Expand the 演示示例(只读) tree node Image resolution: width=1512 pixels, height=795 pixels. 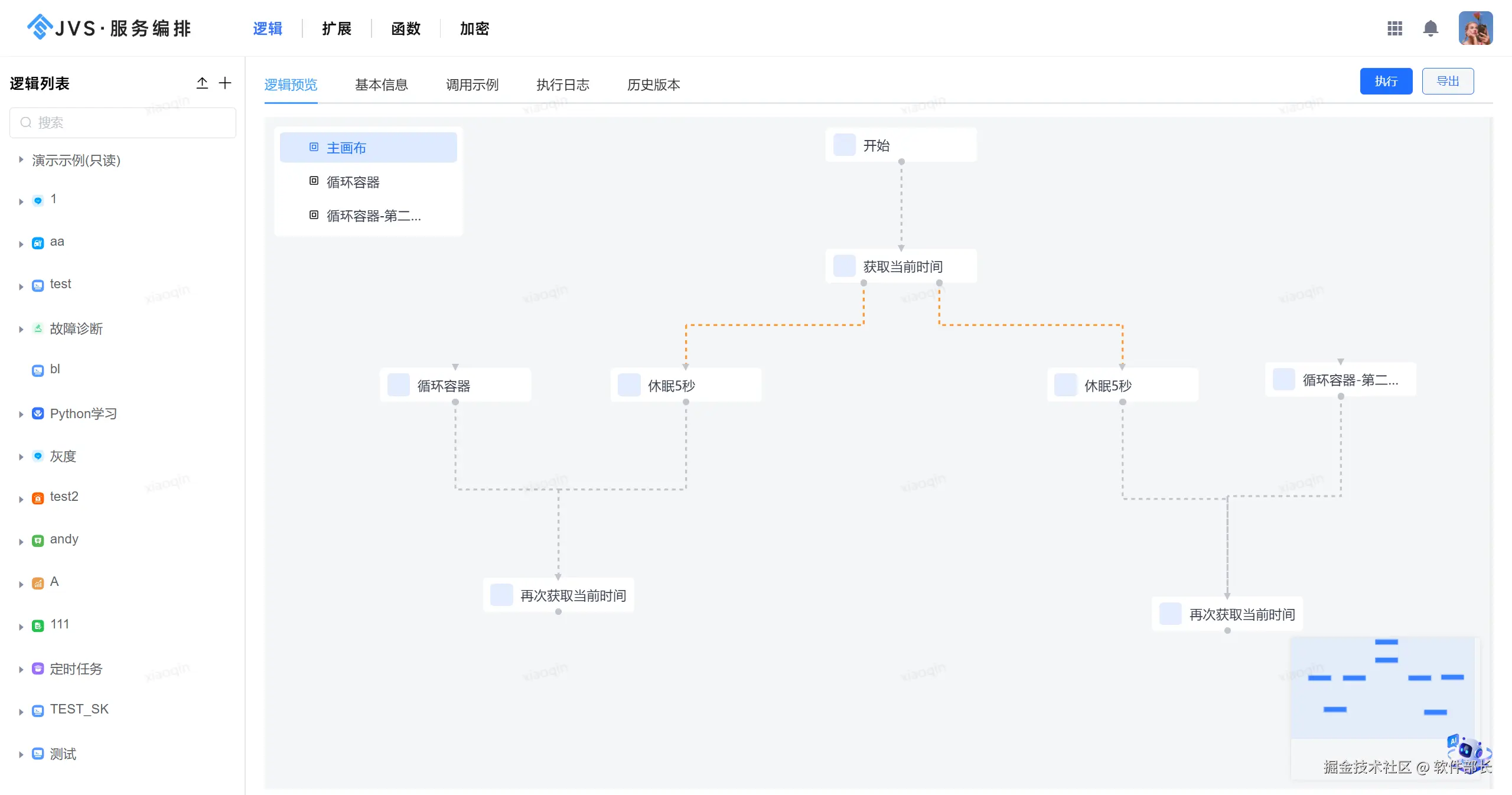(x=21, y=159)
